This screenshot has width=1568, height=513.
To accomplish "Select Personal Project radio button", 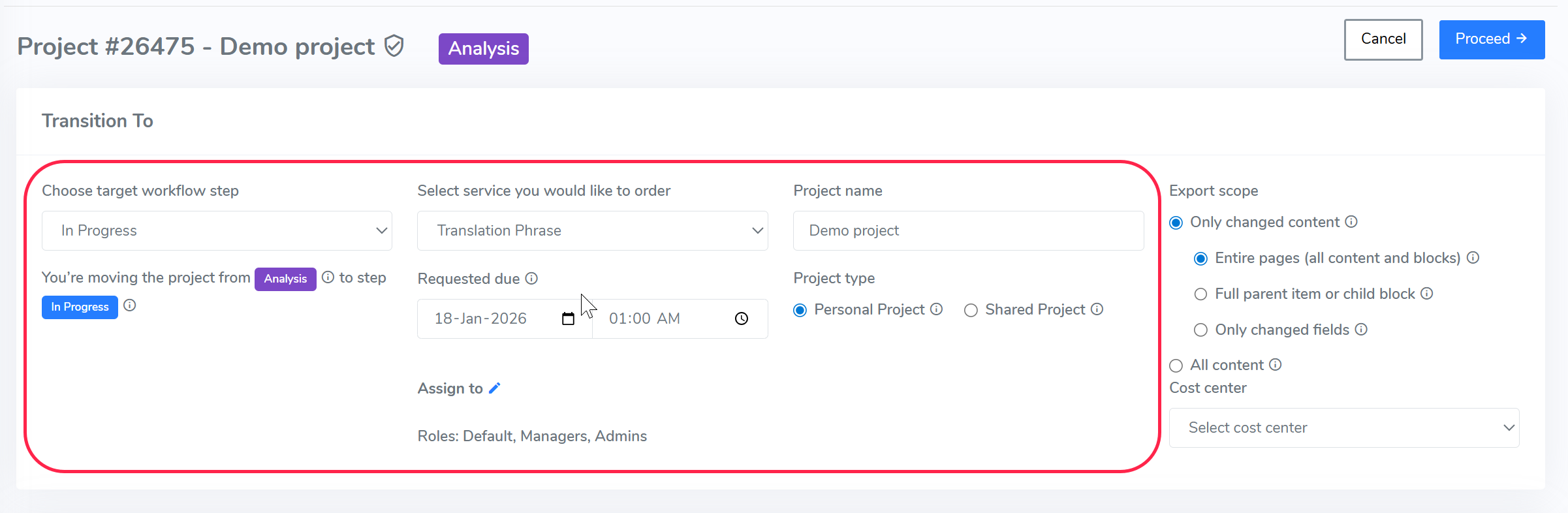I will (800, 311).
